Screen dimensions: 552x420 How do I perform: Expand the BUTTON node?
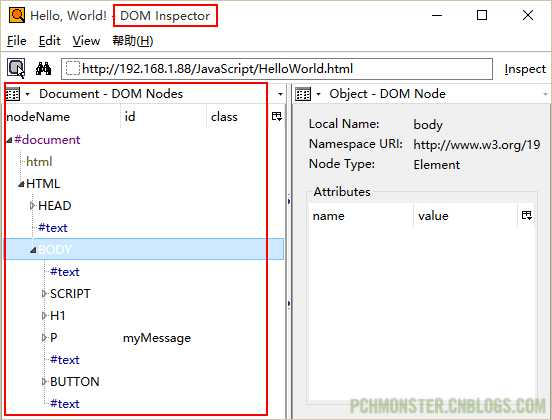click(44, 382)
